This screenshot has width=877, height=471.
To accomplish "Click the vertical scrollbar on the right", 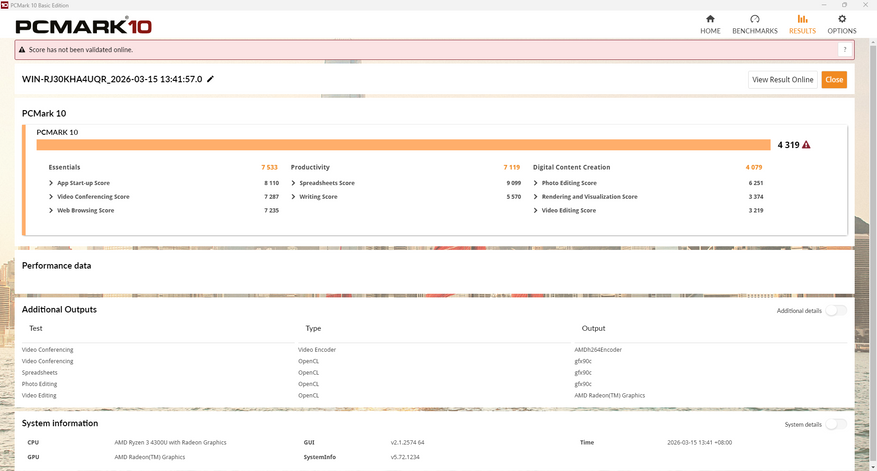I will 873,252.
